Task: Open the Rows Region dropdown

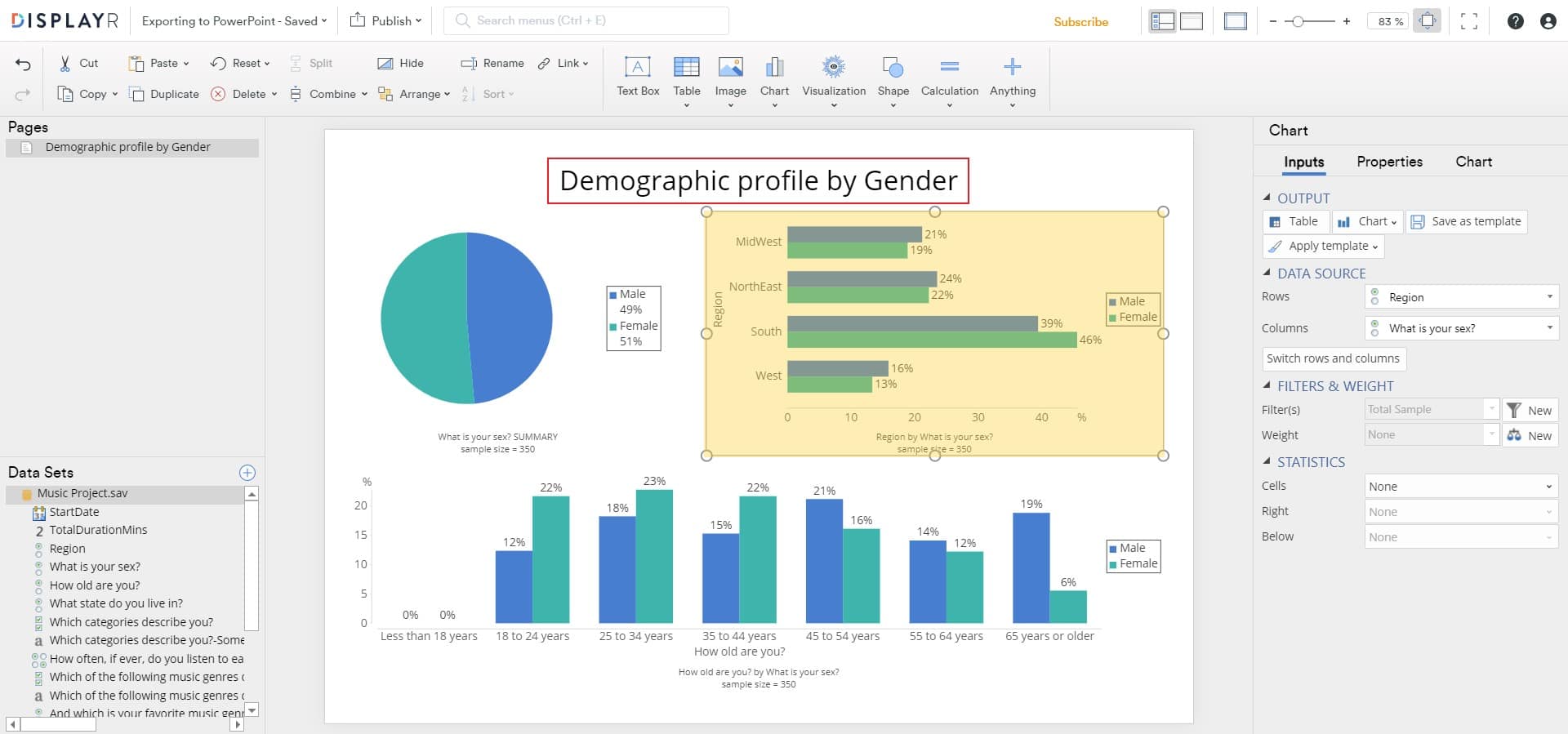Action: coord(1461,297)
